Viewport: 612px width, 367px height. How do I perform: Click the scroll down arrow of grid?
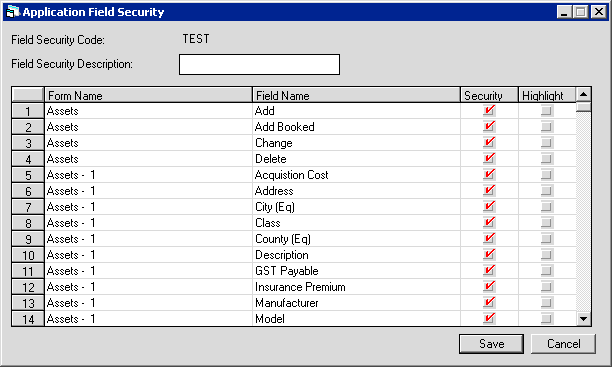click(584, 319)
